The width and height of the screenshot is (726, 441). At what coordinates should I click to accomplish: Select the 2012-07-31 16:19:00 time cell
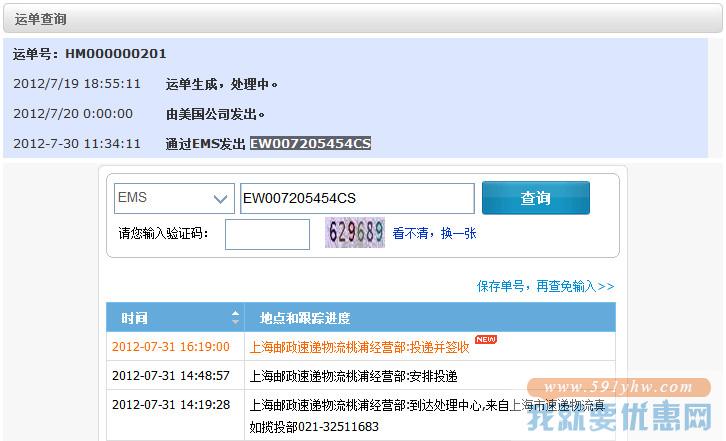point(171,347)
